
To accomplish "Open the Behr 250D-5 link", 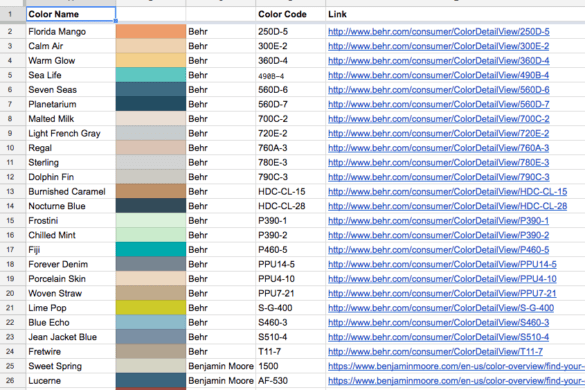I will tap(438, 32).
